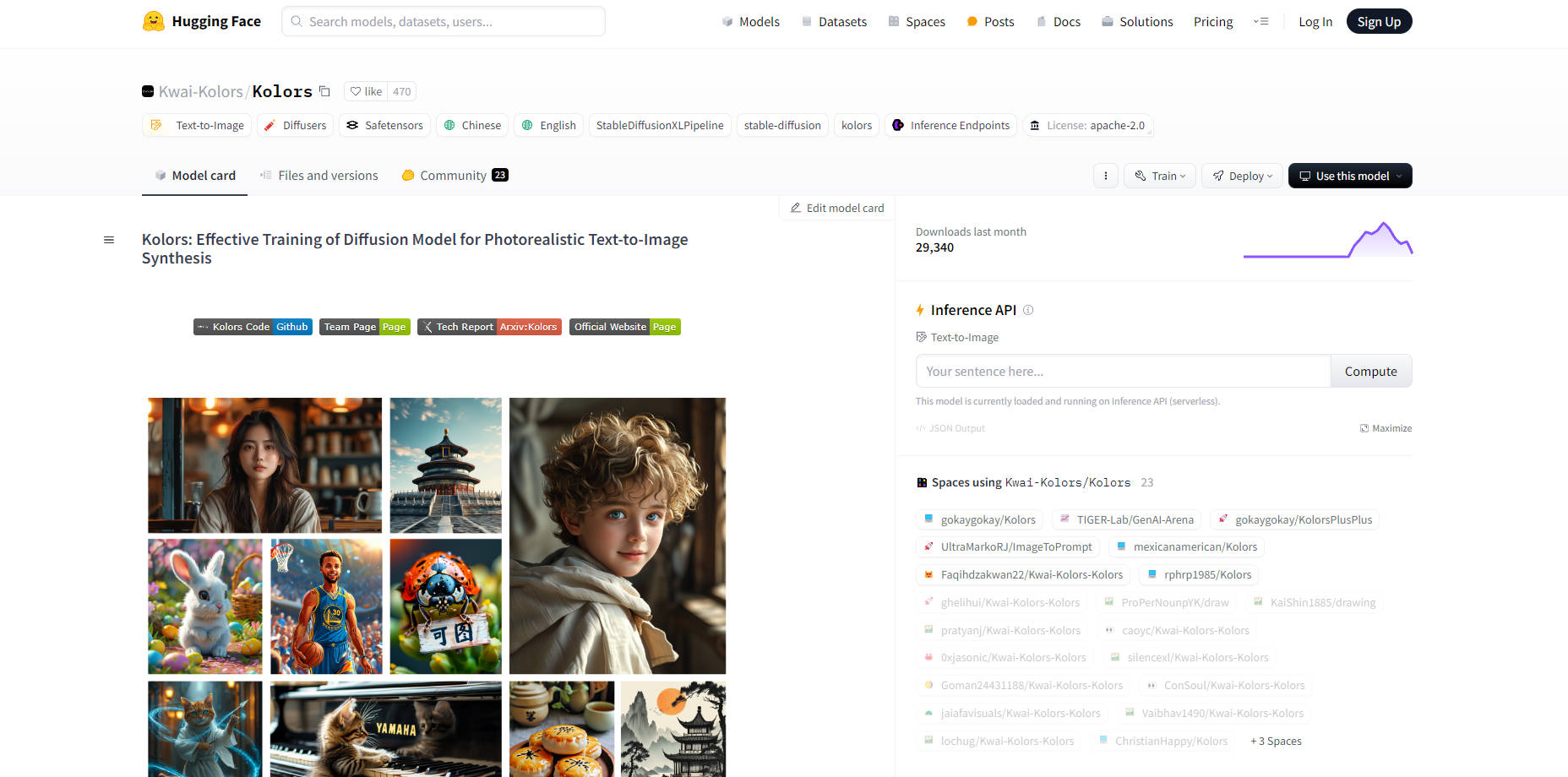Switch to the Files and versions tab
The width and height of the screenshot is (1568, 777).
click(x=328, y=175)
